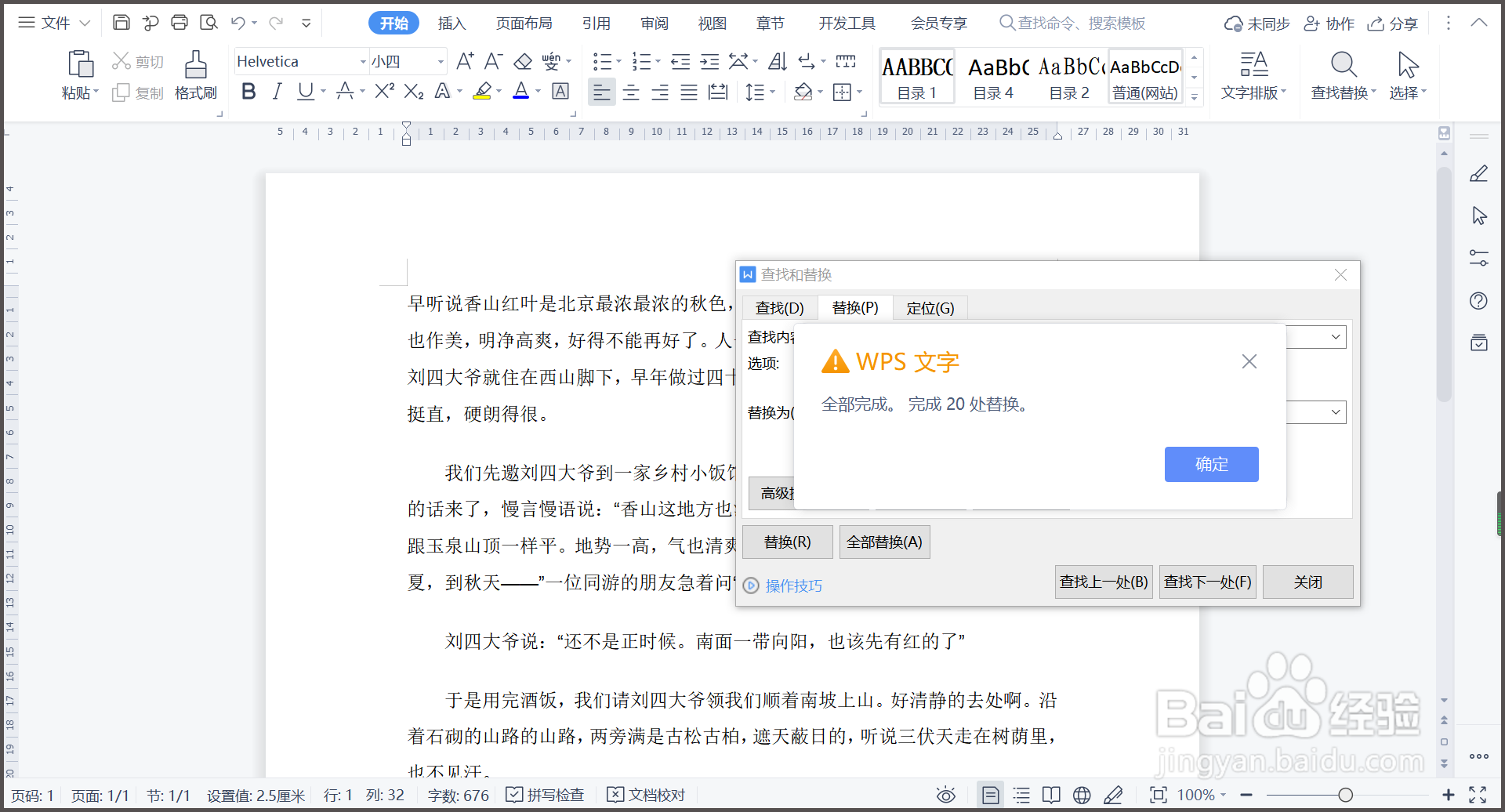This screenshot has width=1505, height=812.
Task: Switch to the 插入 ribbon tab
Action: click(x=451, y=23)
